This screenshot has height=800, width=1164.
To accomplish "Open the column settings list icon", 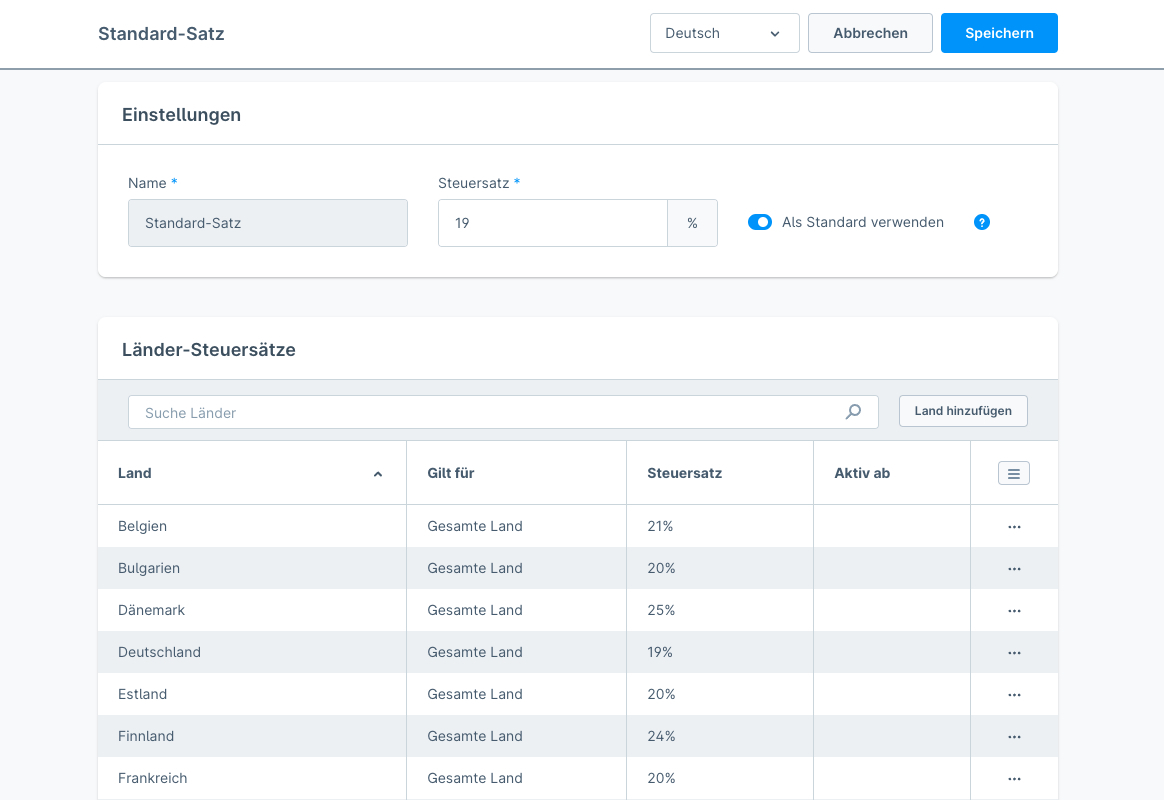I will point(1013,474).
